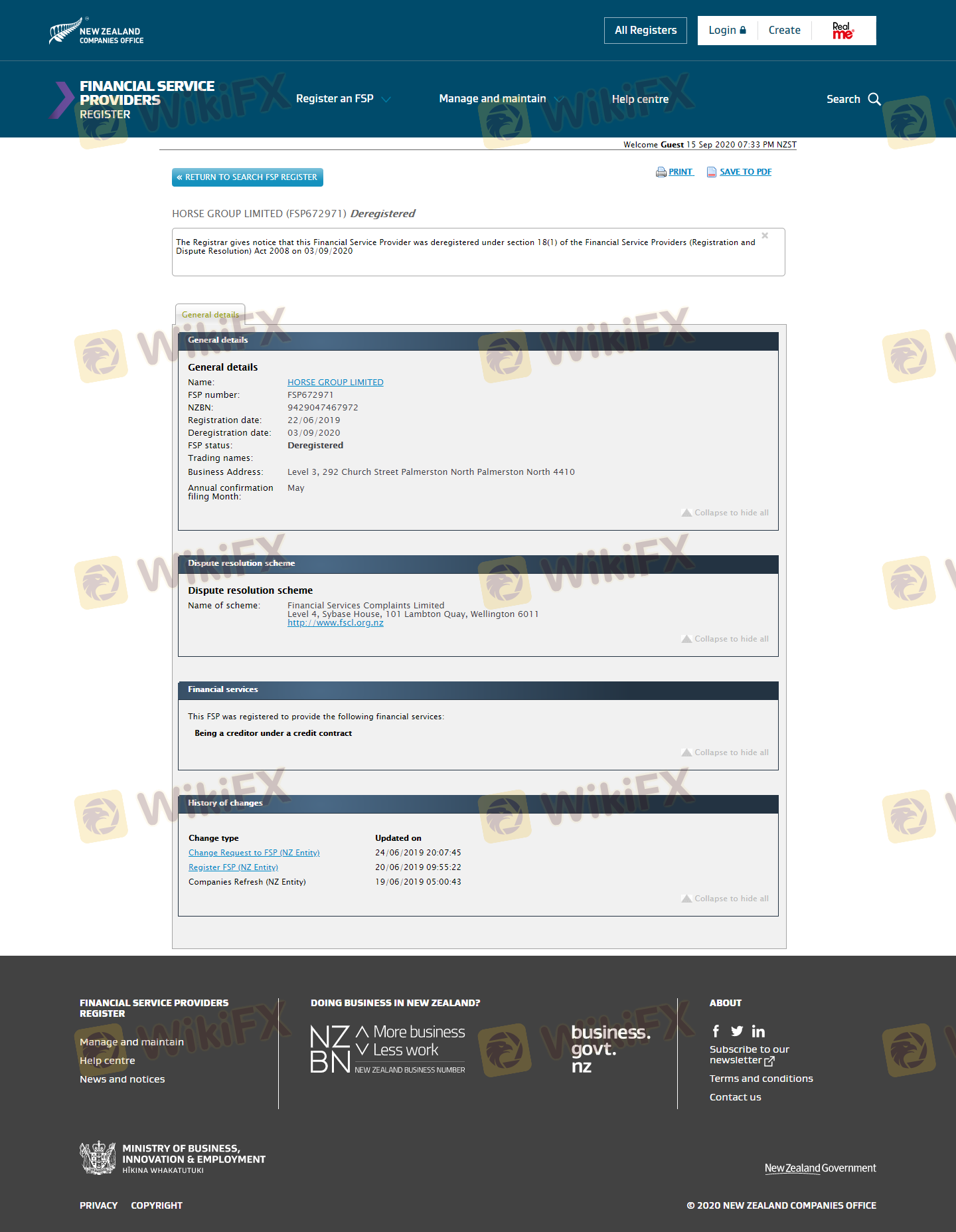Click the FSP number value FSP672971

[310, 395]
